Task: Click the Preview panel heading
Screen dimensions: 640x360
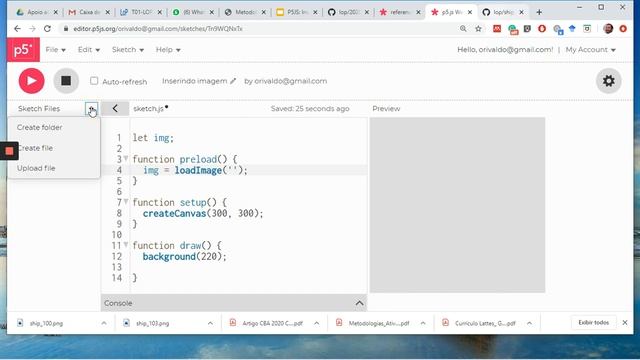Action: [x=386, y=109]
